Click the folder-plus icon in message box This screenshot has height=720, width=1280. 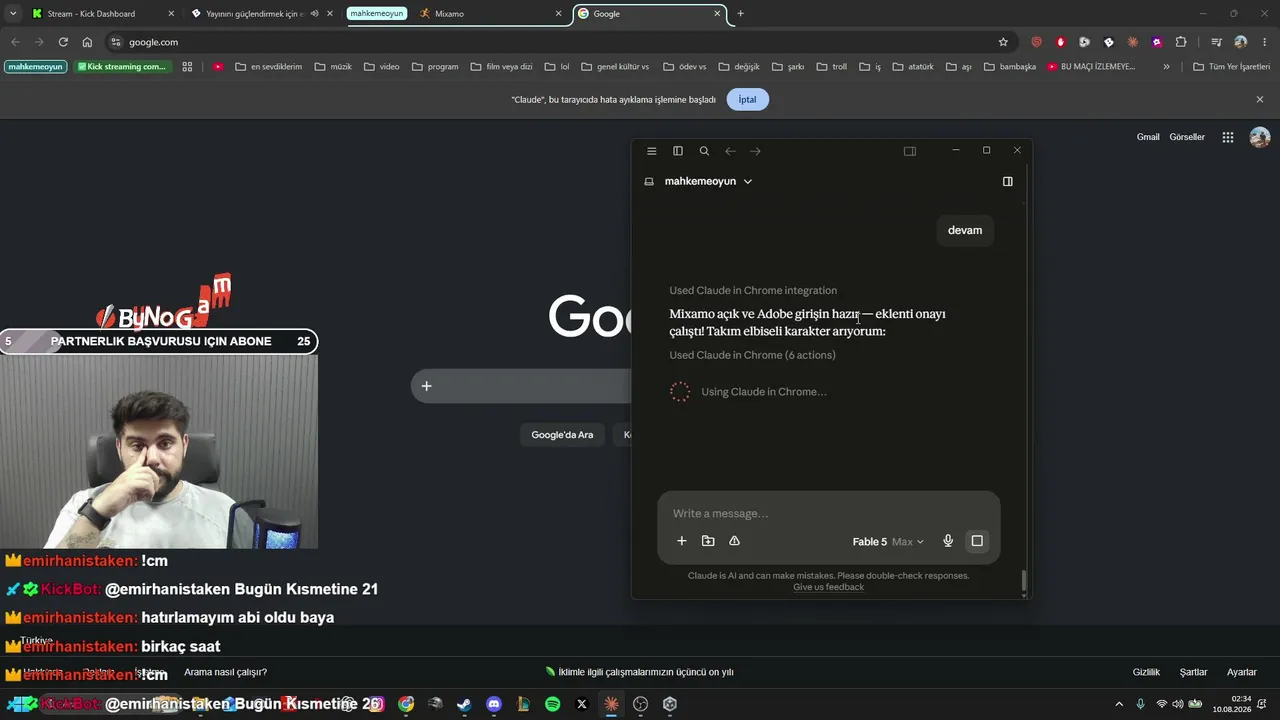(708, 541)
